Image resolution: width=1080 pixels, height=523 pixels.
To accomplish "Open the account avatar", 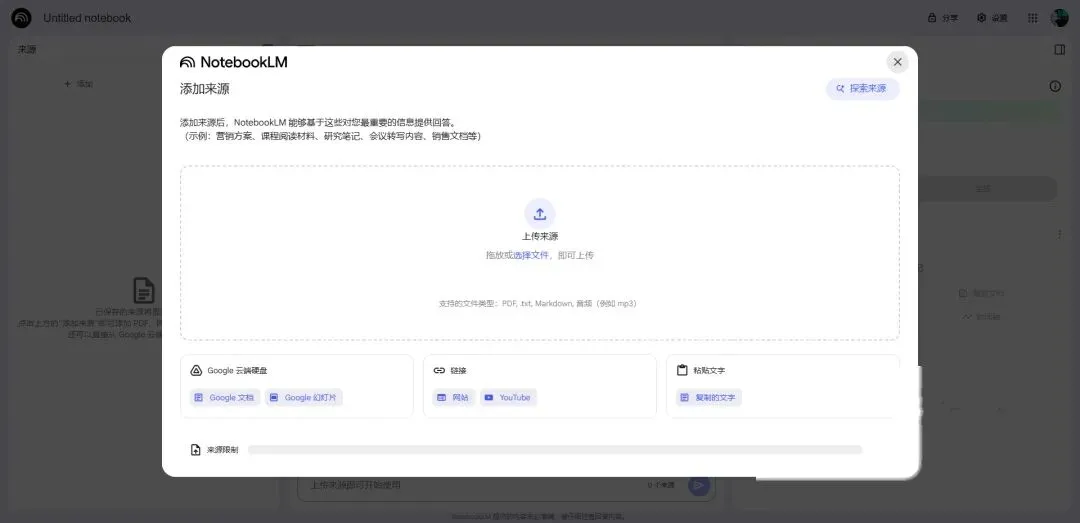I will (1059, 18).
